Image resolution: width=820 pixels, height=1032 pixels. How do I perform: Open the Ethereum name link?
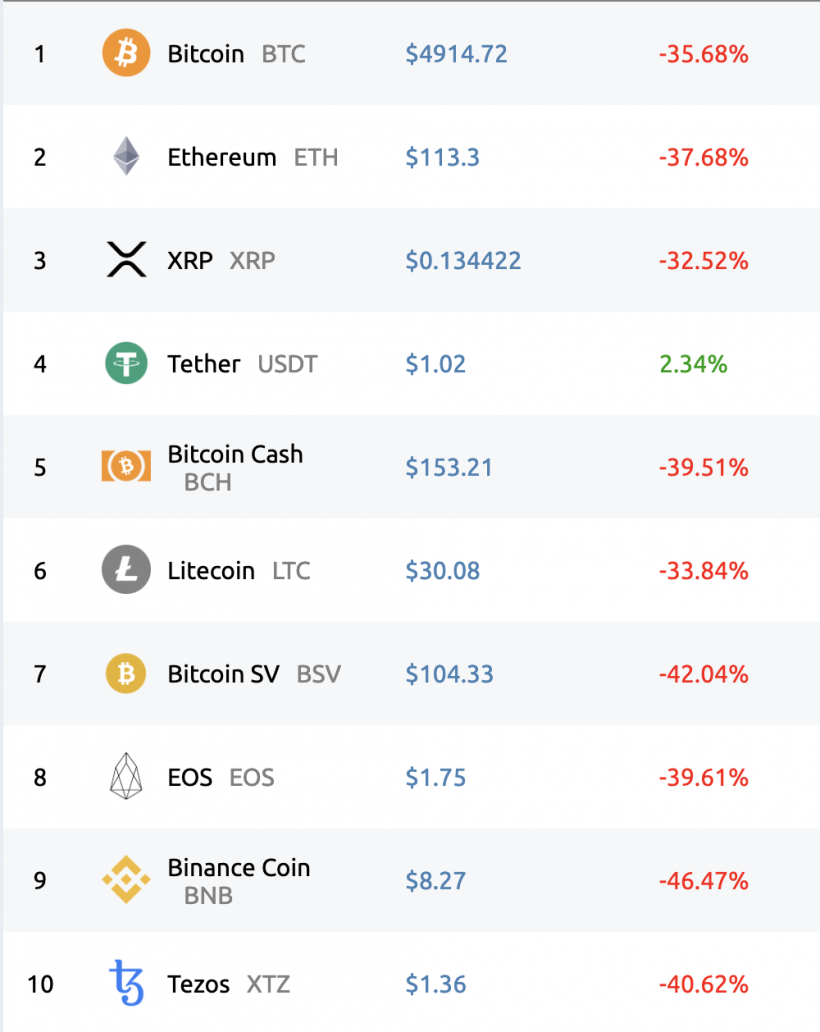click(x=222, y=157)
